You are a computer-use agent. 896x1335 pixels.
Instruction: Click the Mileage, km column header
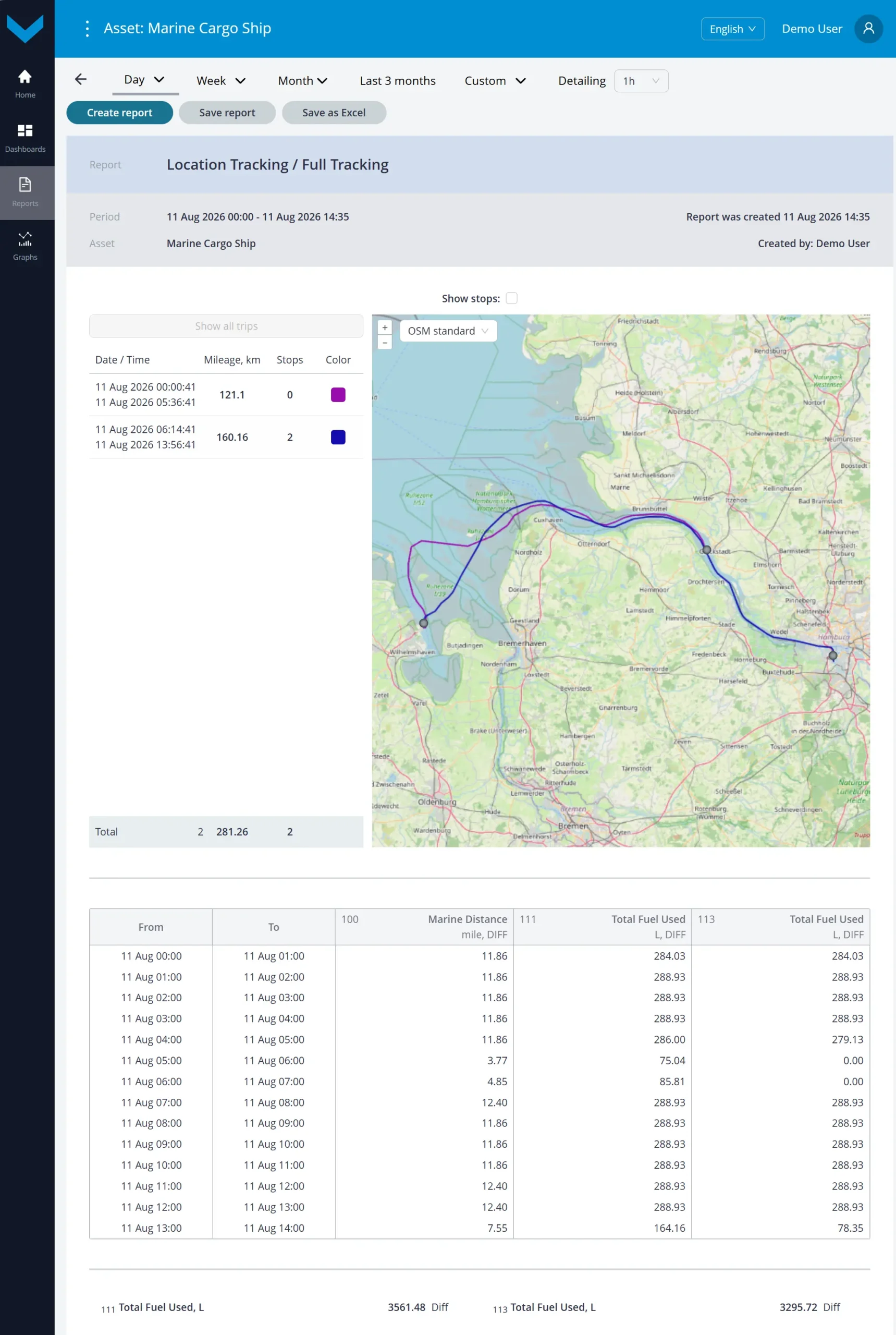231,360
